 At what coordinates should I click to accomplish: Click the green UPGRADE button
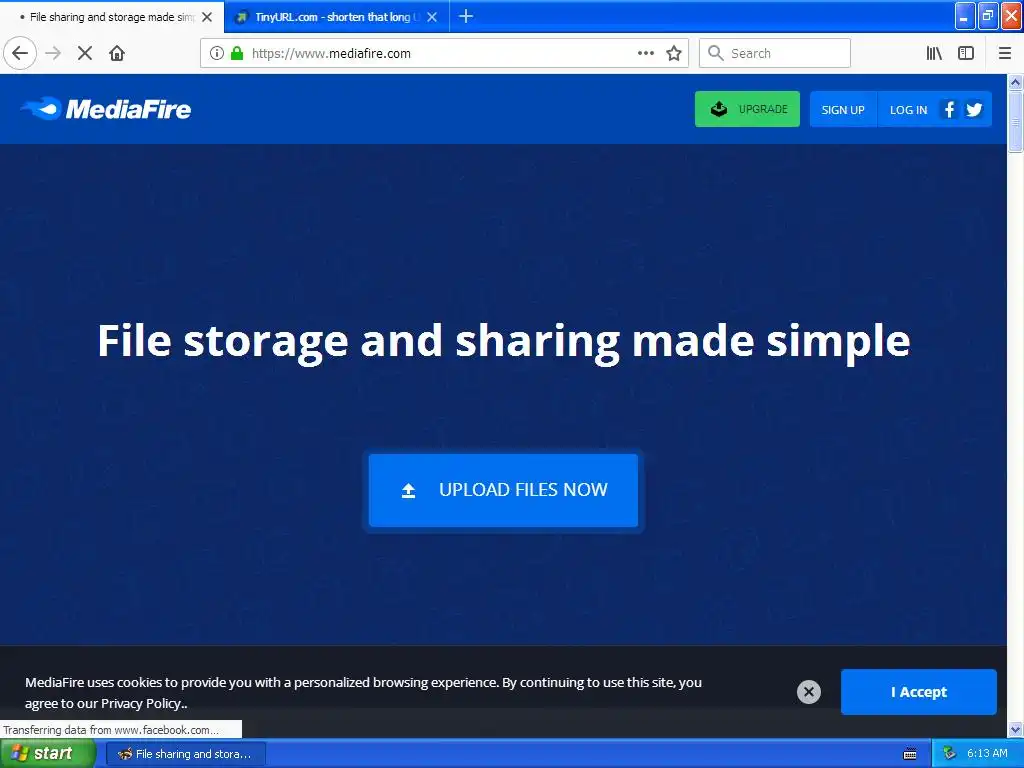point(747,109)
